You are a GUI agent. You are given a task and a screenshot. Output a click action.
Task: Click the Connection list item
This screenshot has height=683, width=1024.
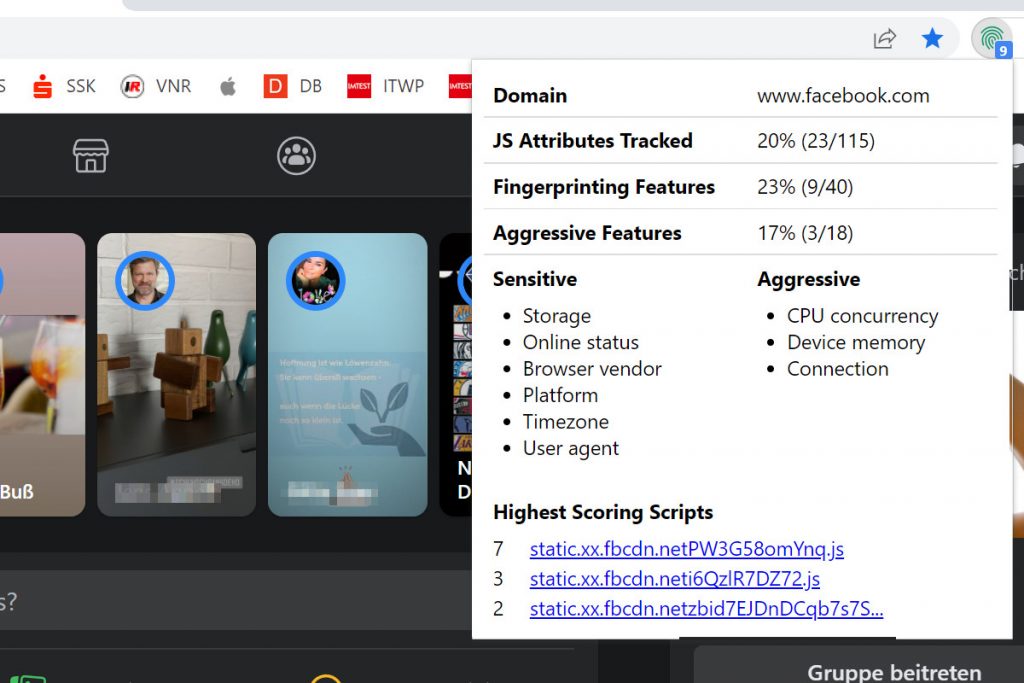(837, 369)
